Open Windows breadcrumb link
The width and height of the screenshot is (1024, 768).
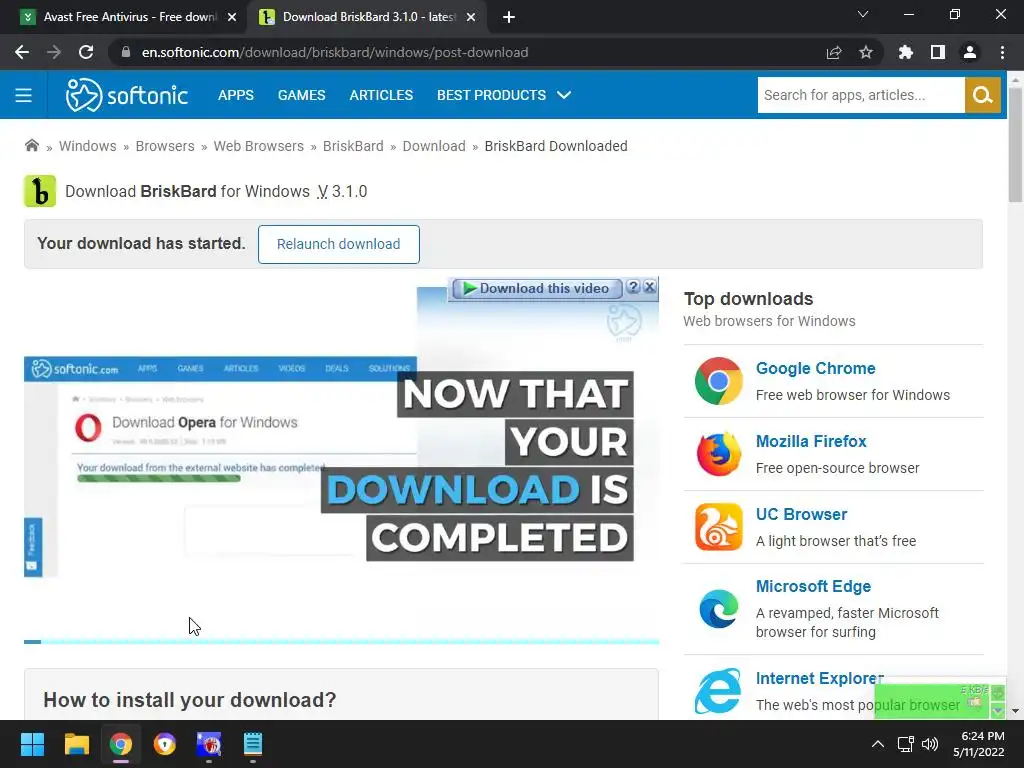pos(88,146)
